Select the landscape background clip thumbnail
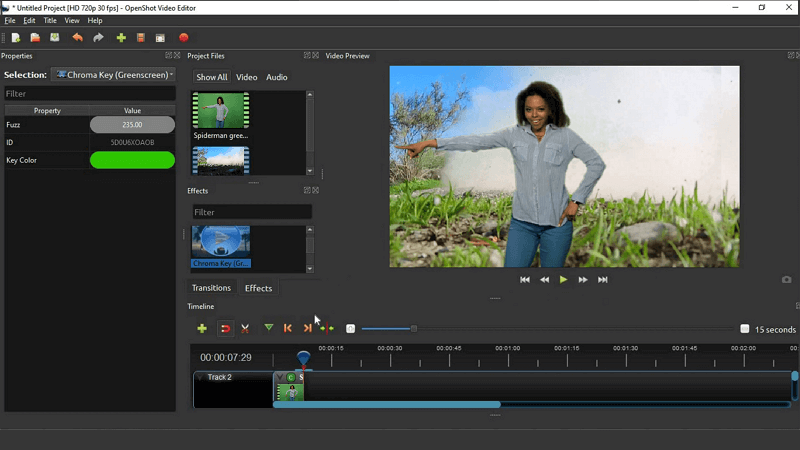Screen dimensions: 800x450 tap(221, 161)
